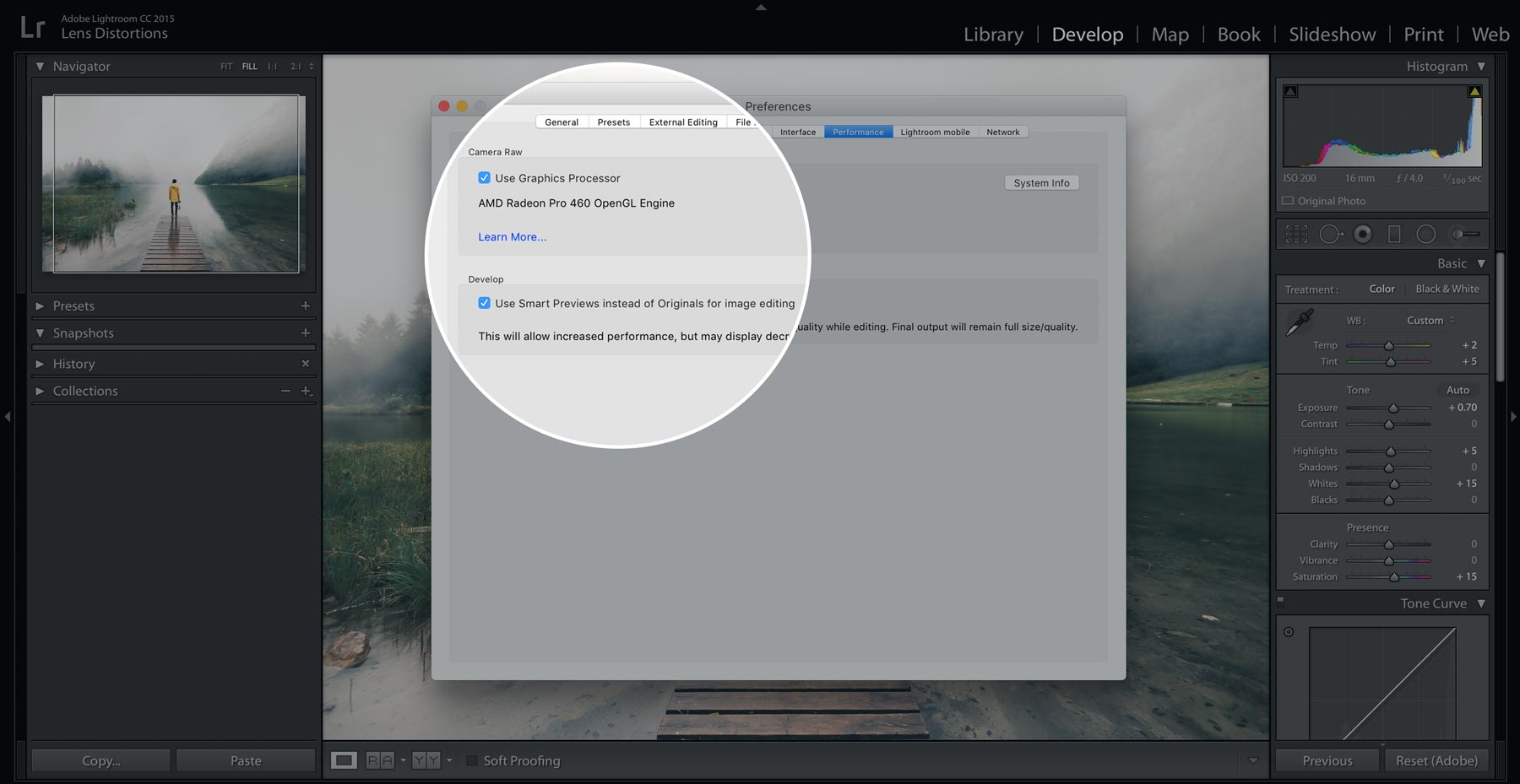Open the Presets preferences tab
This screenshot has width=1520, height=784.
614,122
